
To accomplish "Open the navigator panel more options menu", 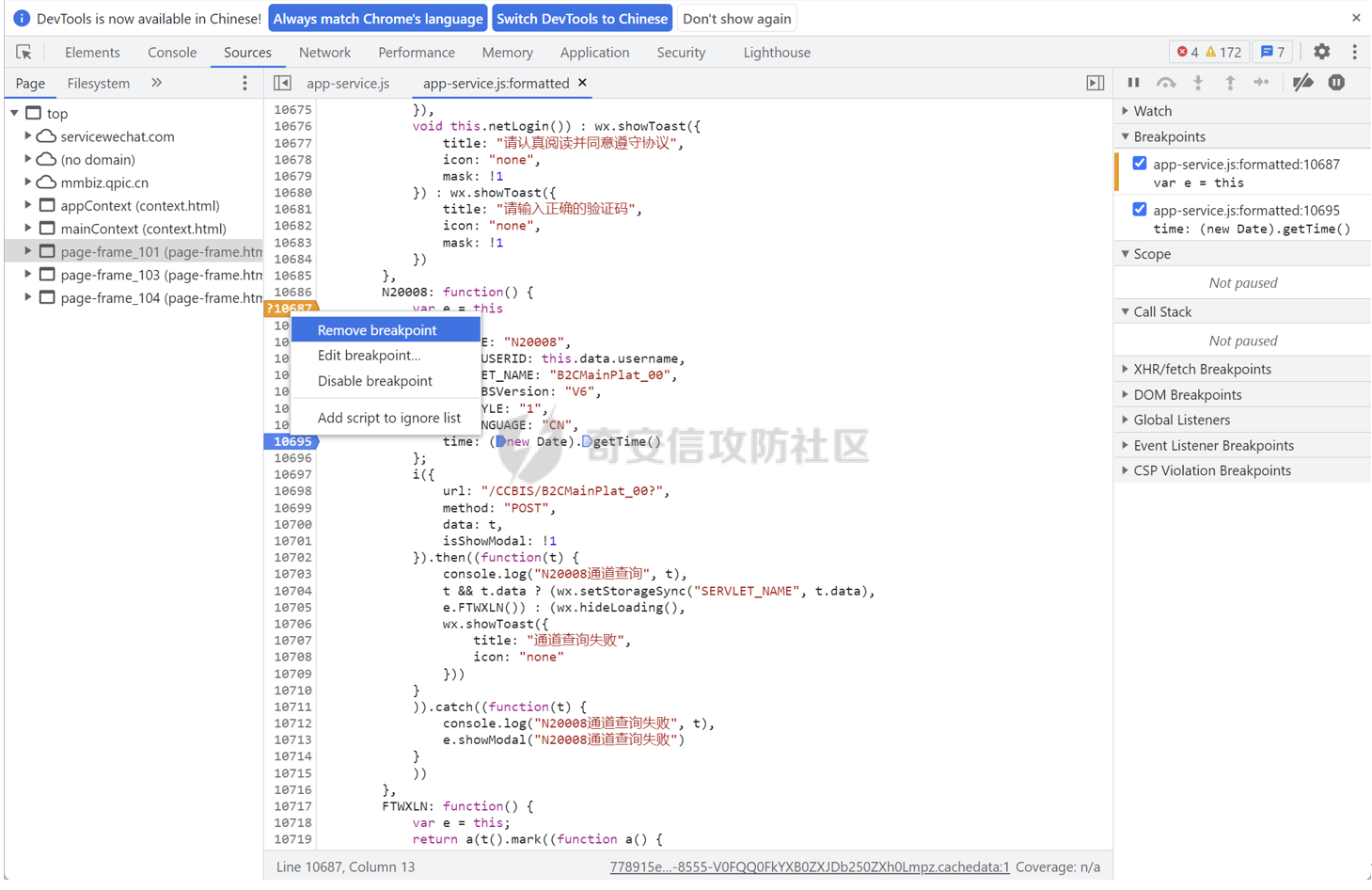I will coord(244,83).
